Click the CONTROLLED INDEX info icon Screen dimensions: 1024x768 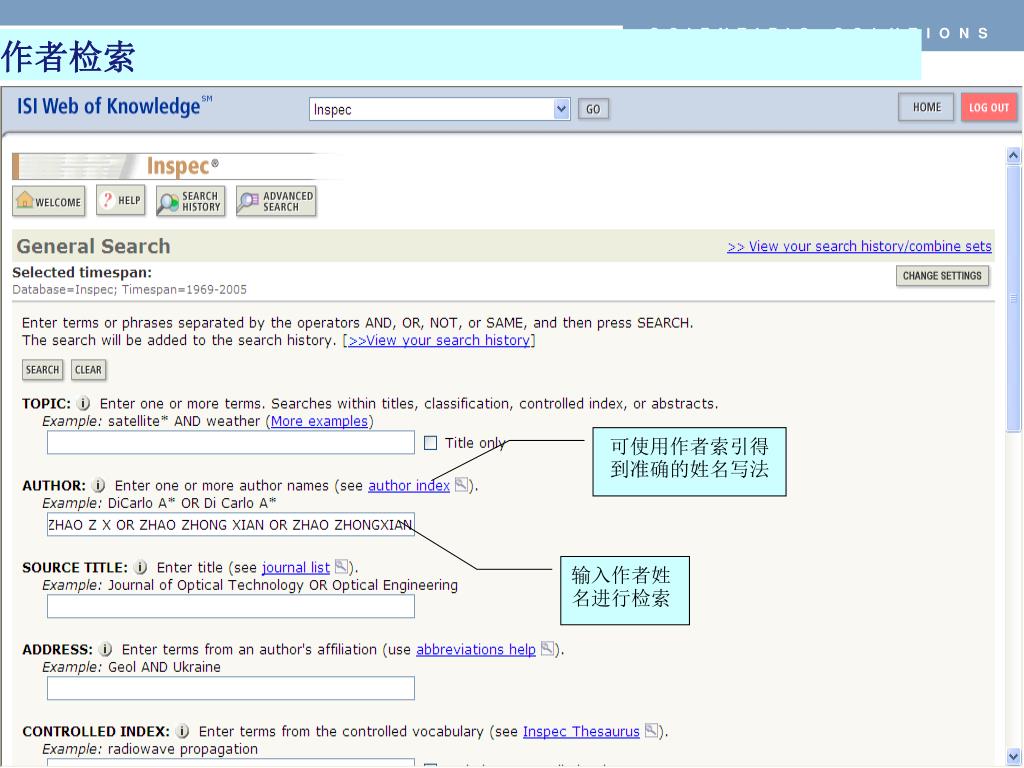pos(183,731)
